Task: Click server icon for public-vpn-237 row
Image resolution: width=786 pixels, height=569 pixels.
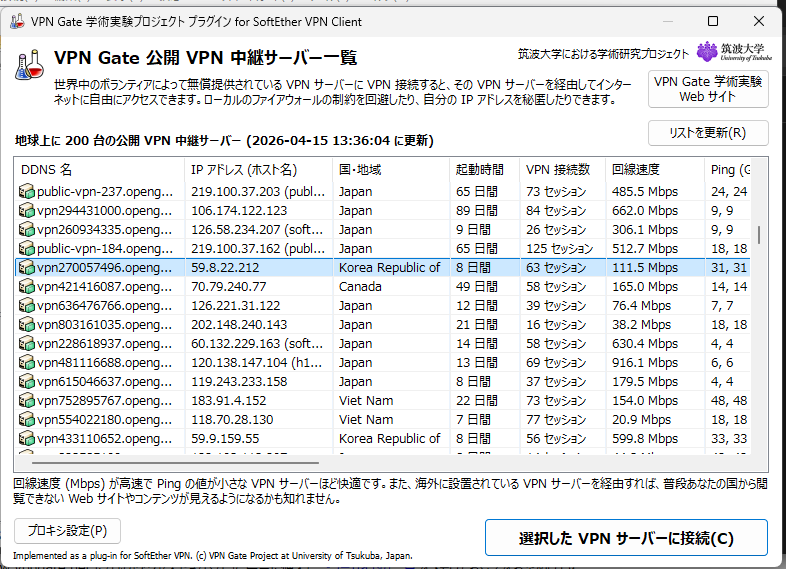Action: (27, 191)
